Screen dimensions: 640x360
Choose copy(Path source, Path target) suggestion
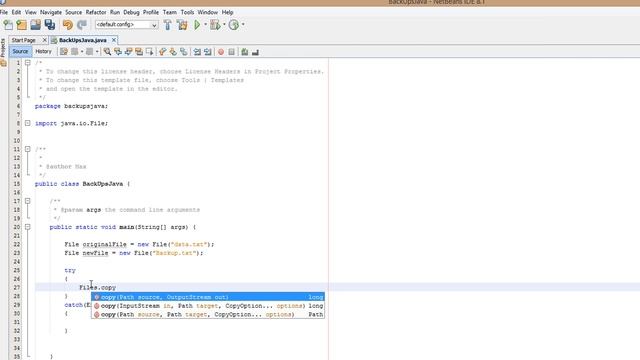(208, 315)
